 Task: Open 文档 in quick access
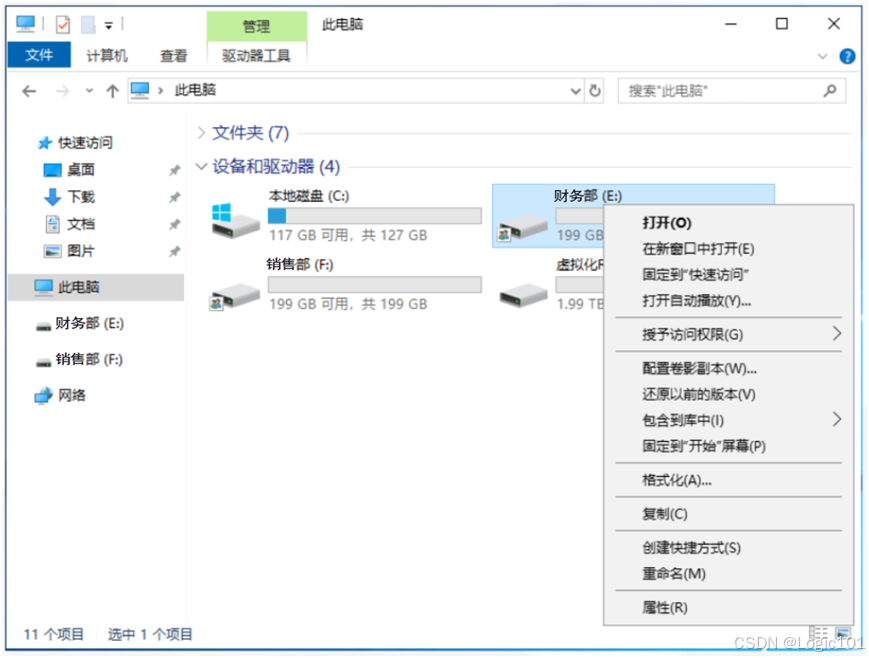(81, 224)
